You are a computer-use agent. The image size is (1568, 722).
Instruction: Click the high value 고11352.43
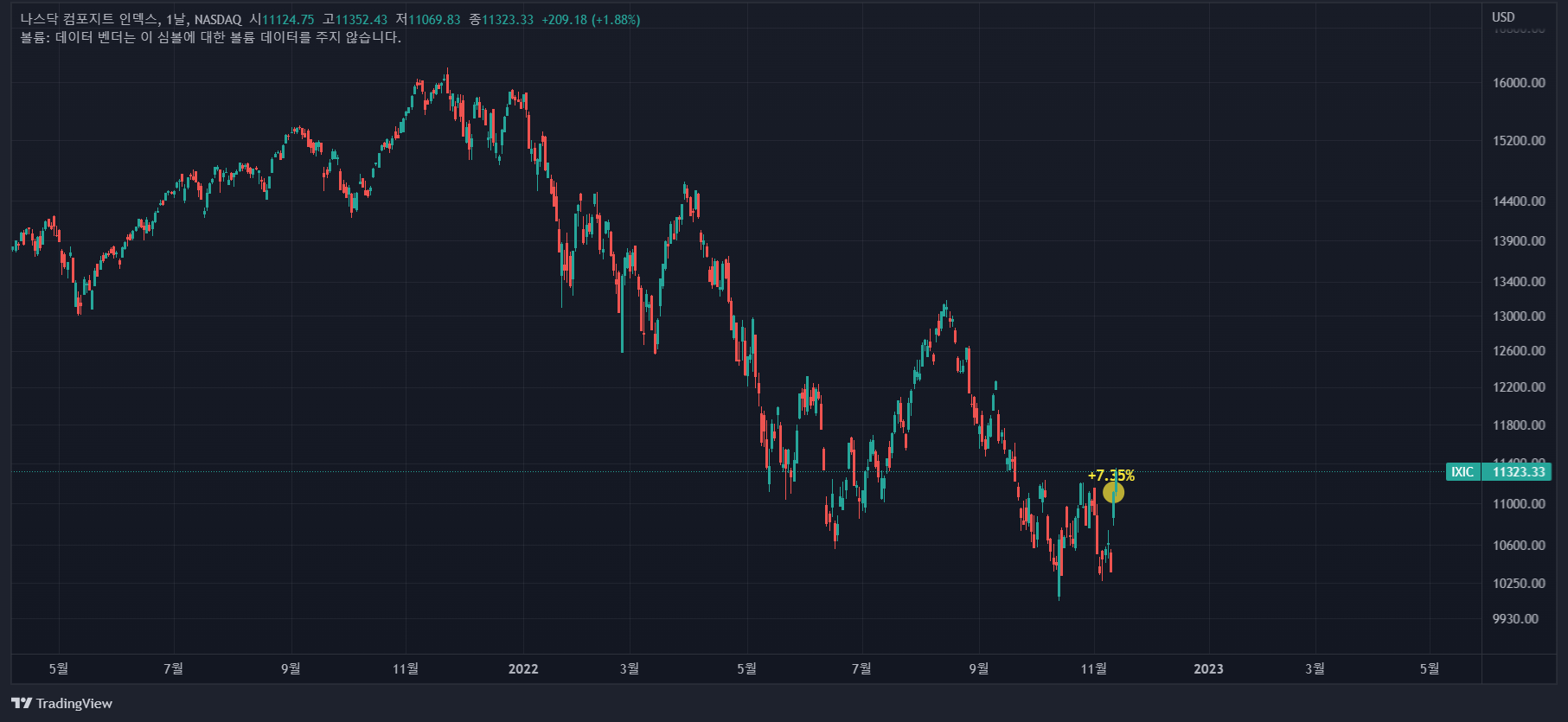click(355, 19)
